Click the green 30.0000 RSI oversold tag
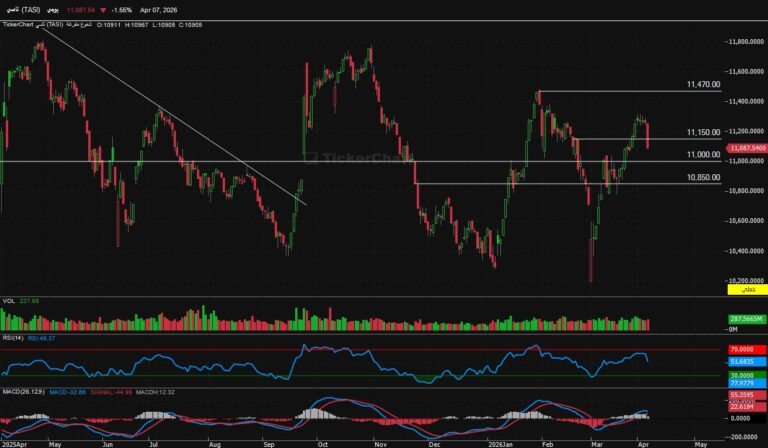768x448 pixels. pyautogui.click(x=747, y=374)
